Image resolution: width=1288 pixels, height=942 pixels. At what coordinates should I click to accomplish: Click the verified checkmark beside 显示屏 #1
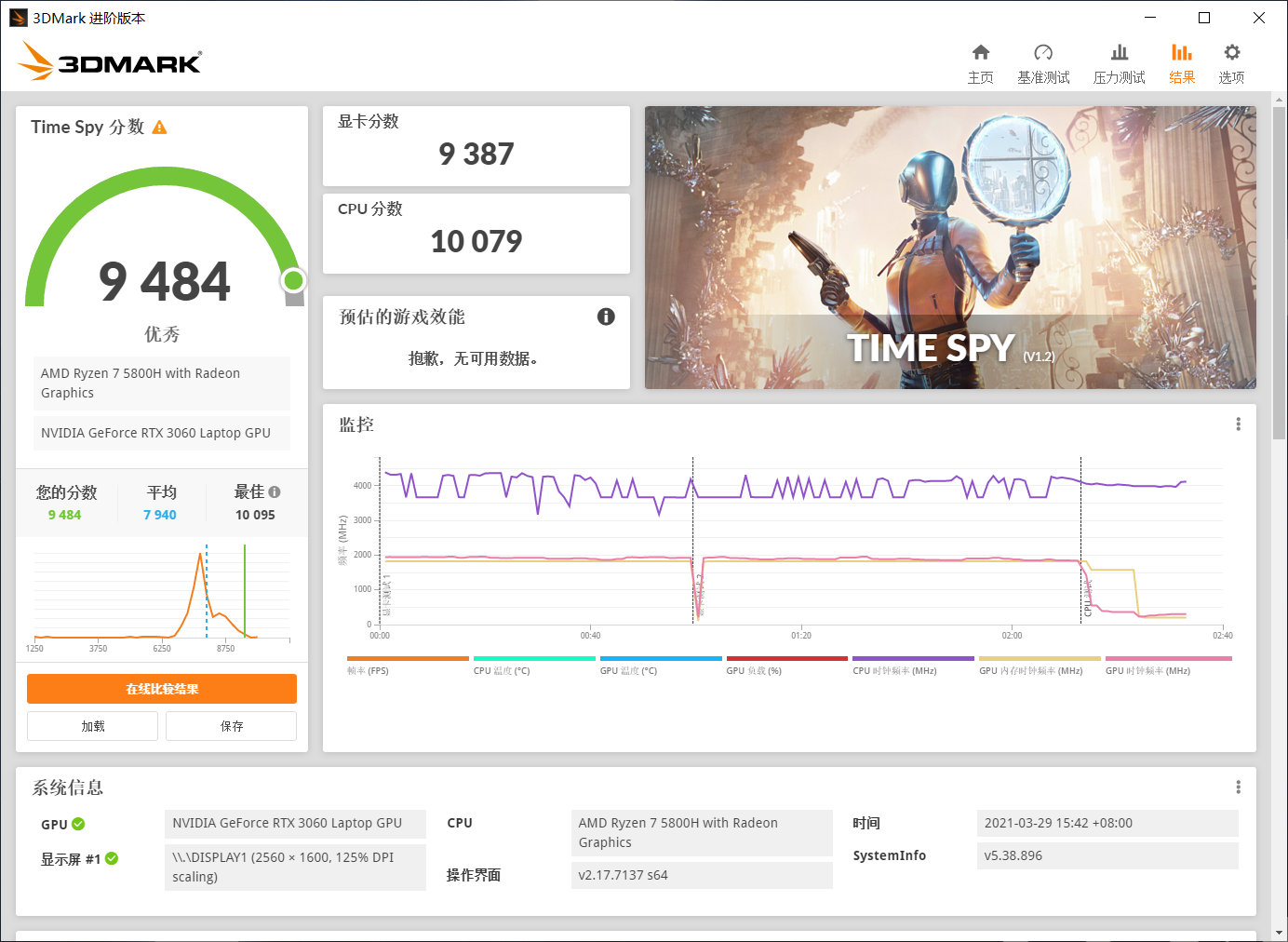tap(112, 858)
